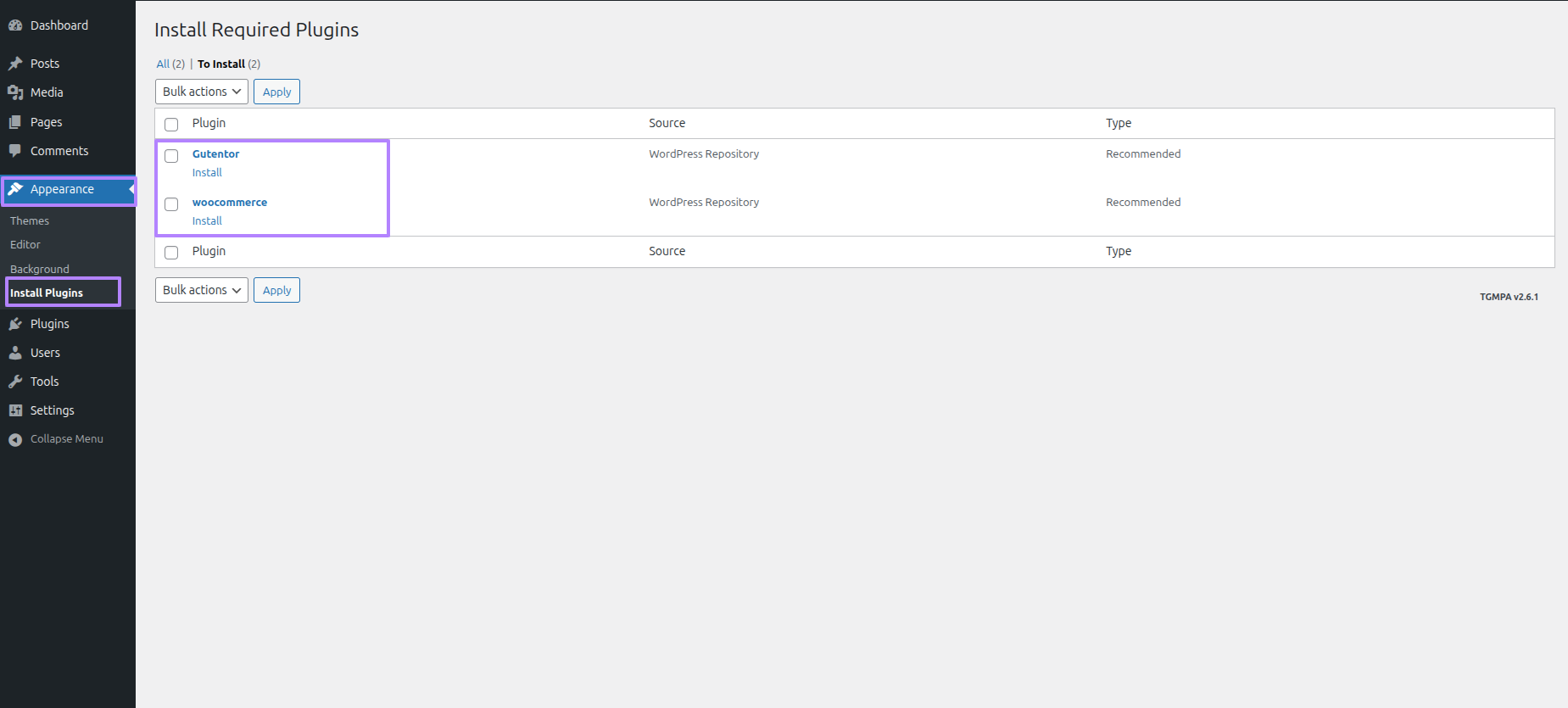The height and width of the screenshot is (708, 1568).
Task: Click the Pages icon in sidebar
Action: [15, 122]
